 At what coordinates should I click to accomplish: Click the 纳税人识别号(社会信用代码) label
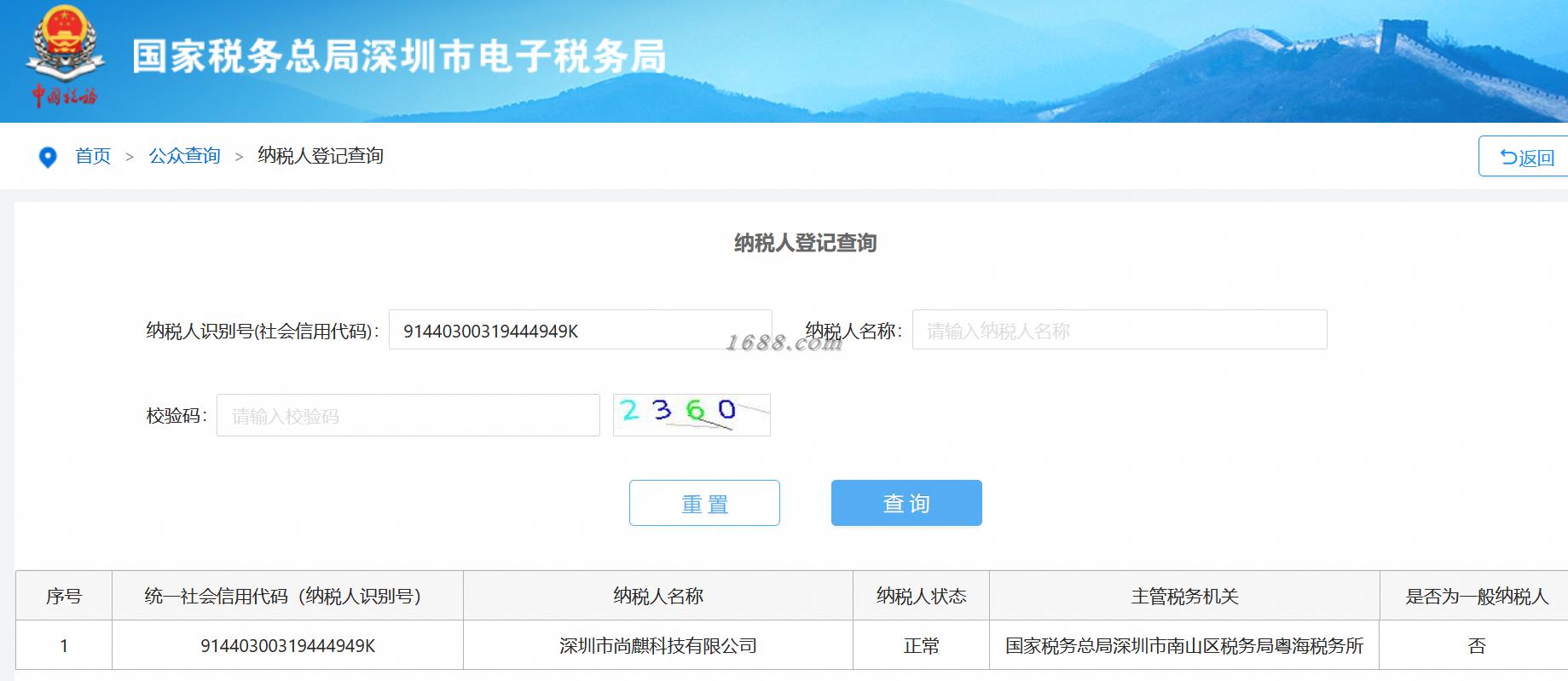tap(263, 331)
